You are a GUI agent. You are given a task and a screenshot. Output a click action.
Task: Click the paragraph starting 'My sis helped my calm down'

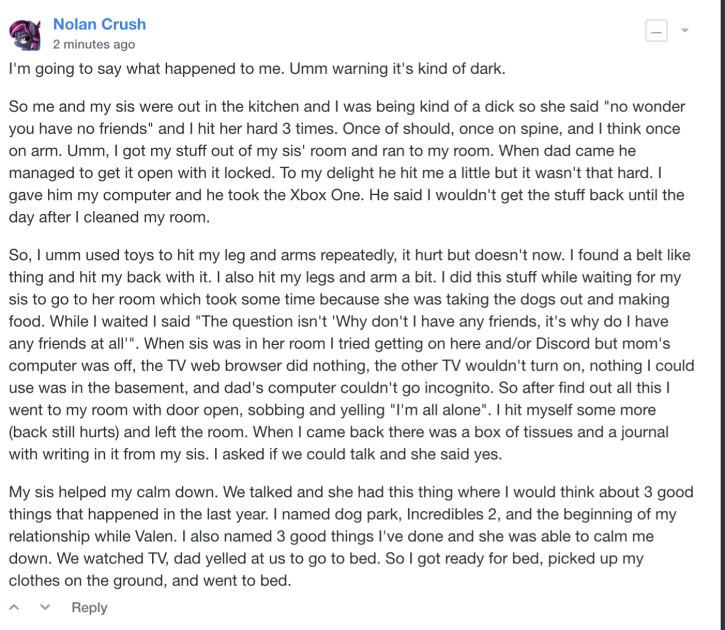pos(351,536)
